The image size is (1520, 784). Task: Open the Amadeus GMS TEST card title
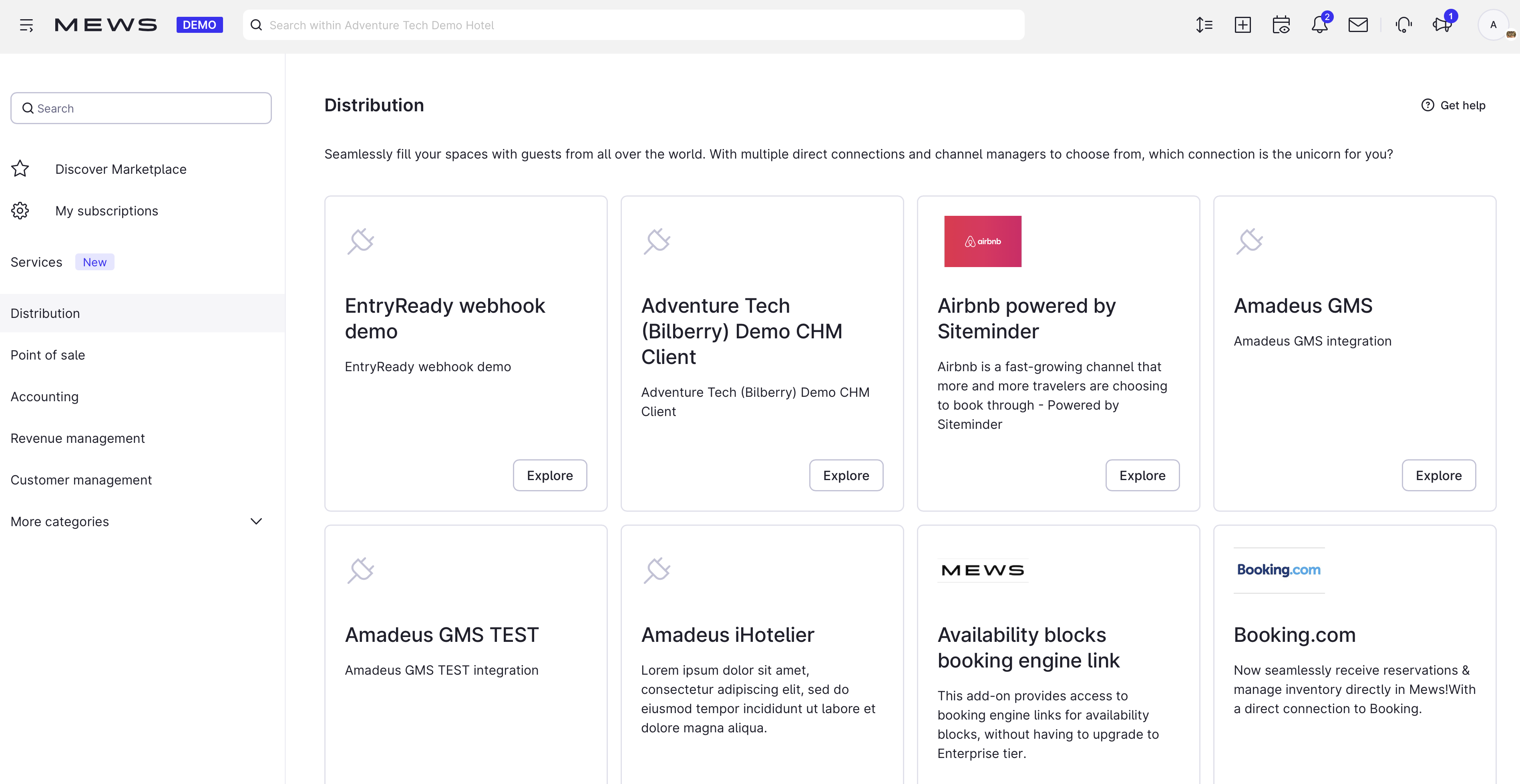click(441, 635)
